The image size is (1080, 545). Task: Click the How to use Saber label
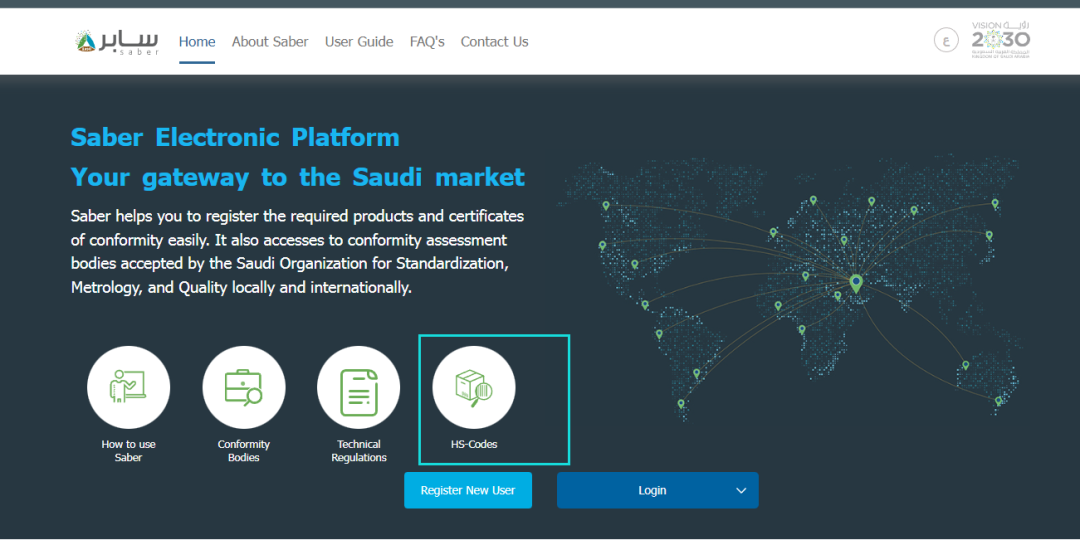[x=128, y=451]
